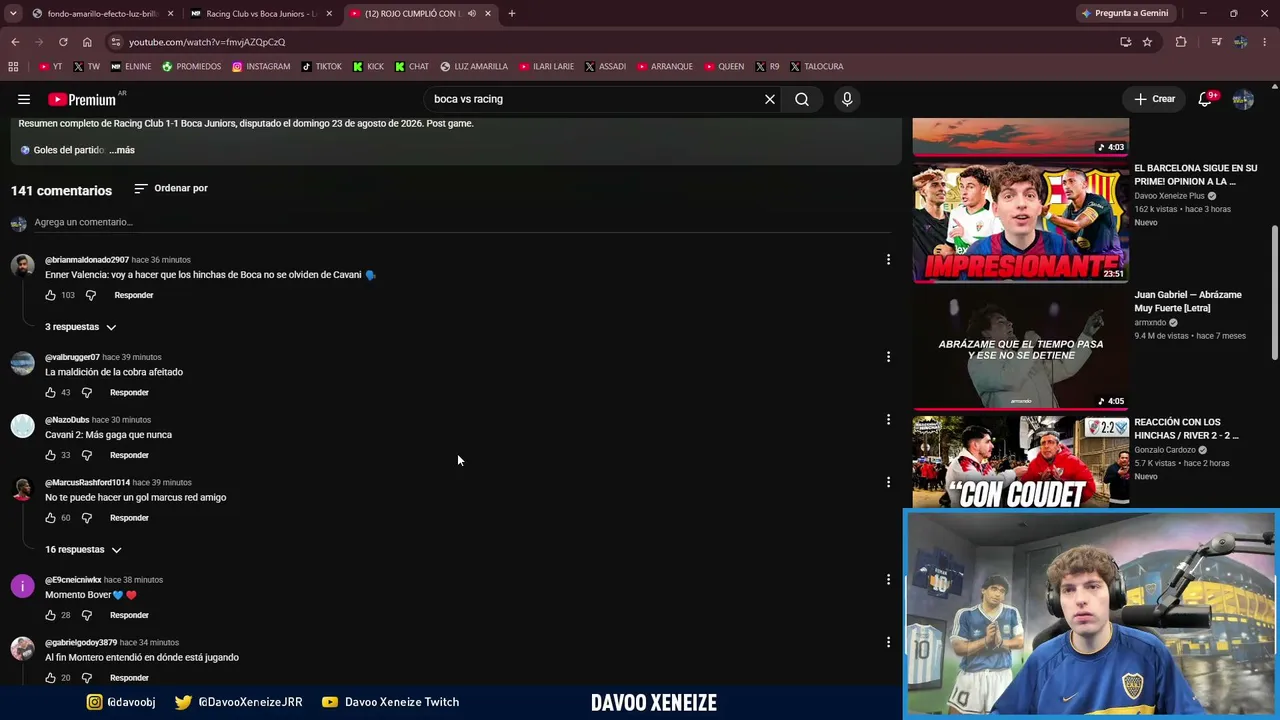Add a comment in 'Agrega un comentario' field

(x=462, y=222)
